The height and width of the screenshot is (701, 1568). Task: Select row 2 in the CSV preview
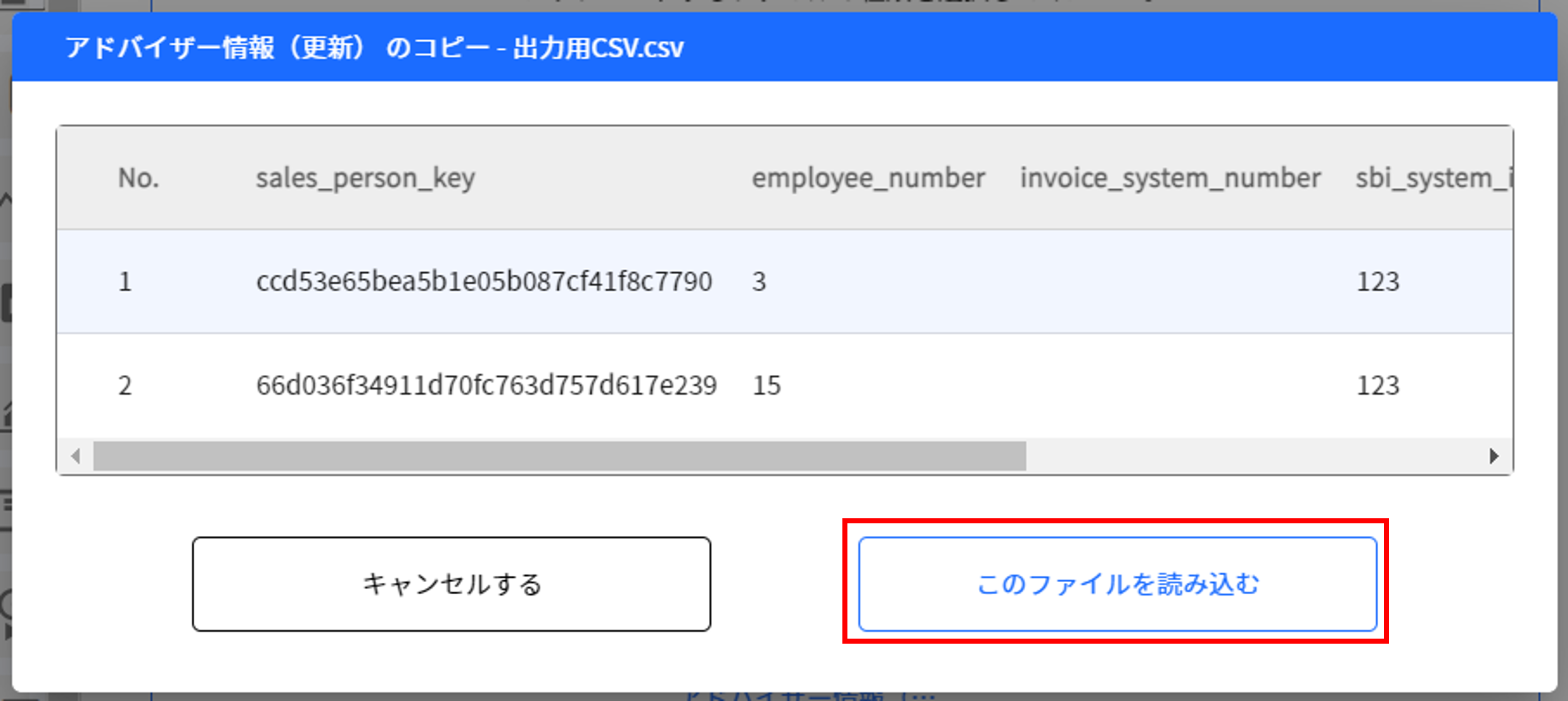click(x=125, y=385)
